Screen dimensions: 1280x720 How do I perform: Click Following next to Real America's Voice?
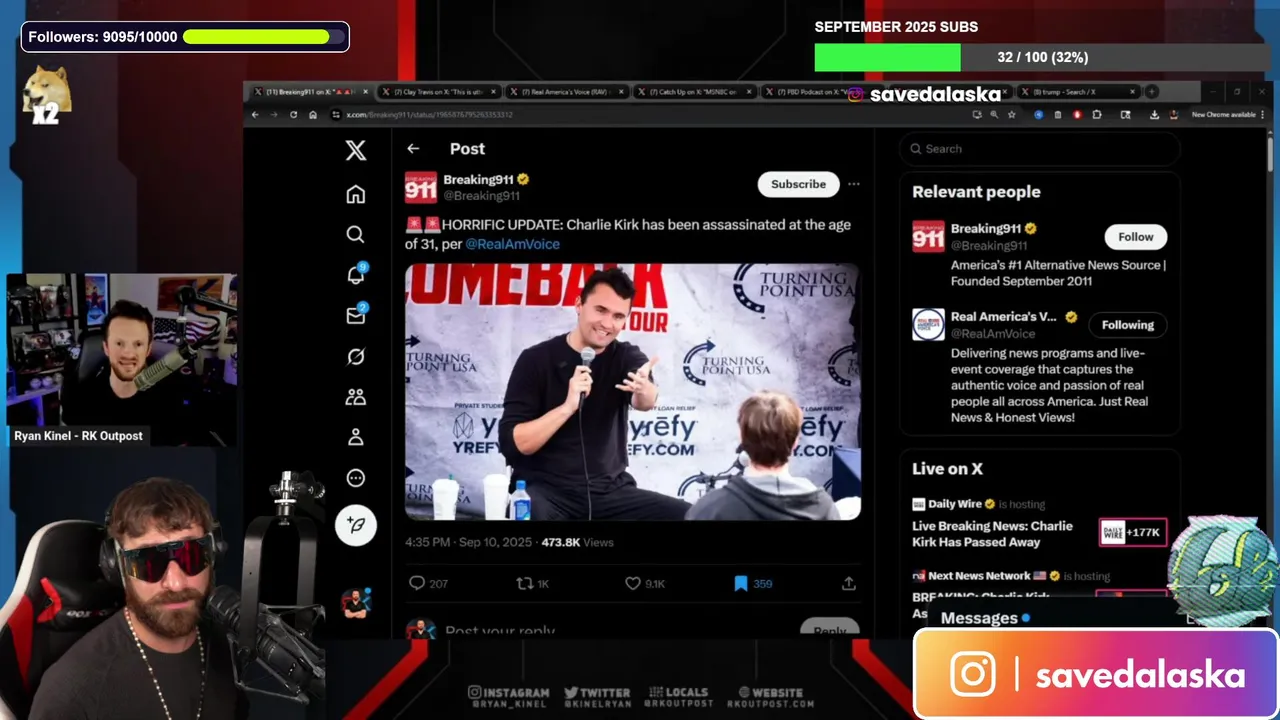[1127, 325]
